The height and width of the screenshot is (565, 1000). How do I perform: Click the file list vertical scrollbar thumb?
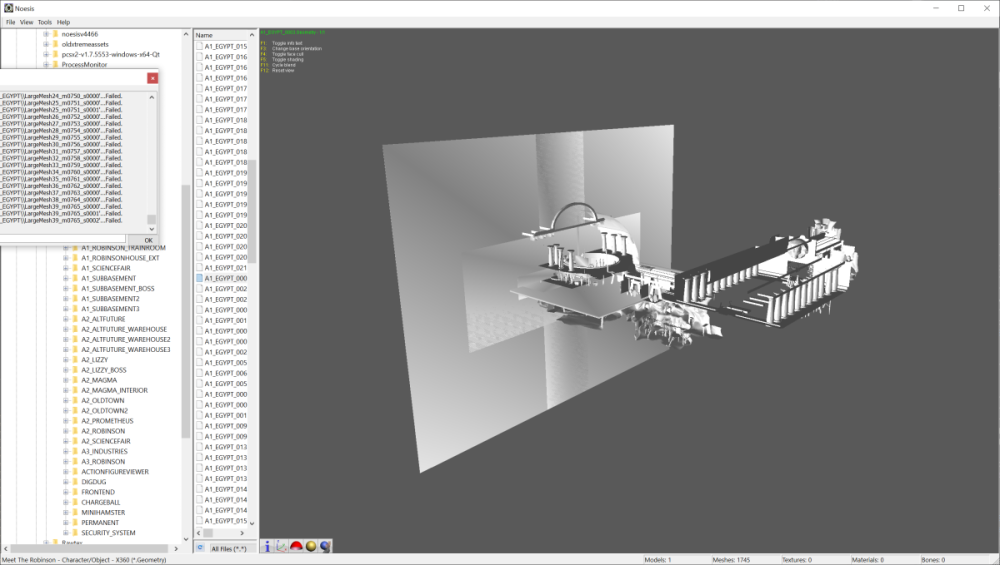click(x=252, y=211)
